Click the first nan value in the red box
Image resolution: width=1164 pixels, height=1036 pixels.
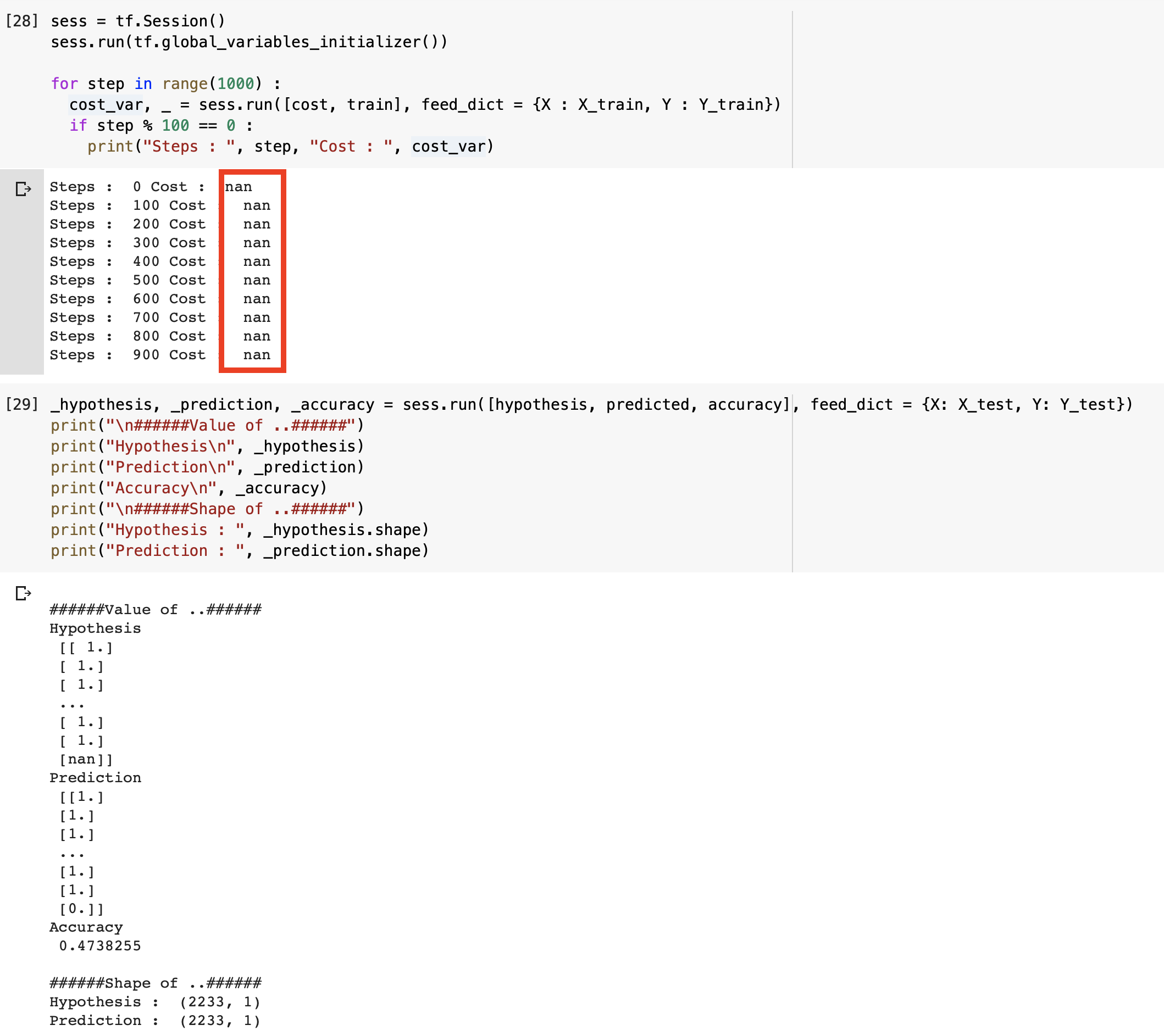coord(238,187)
